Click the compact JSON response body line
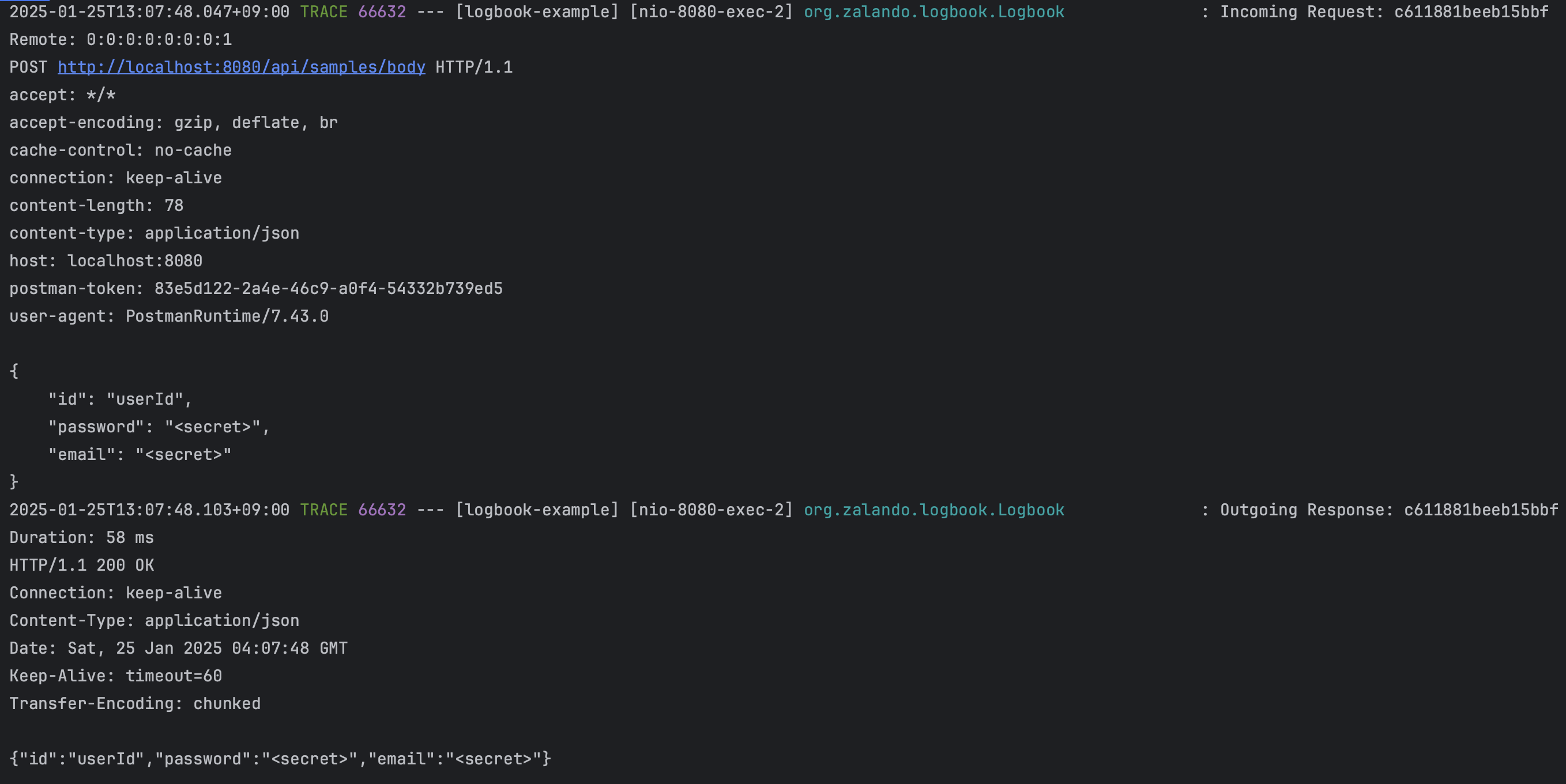The width and height of the screenshot is (1566, 784). [x=280, y=759]
